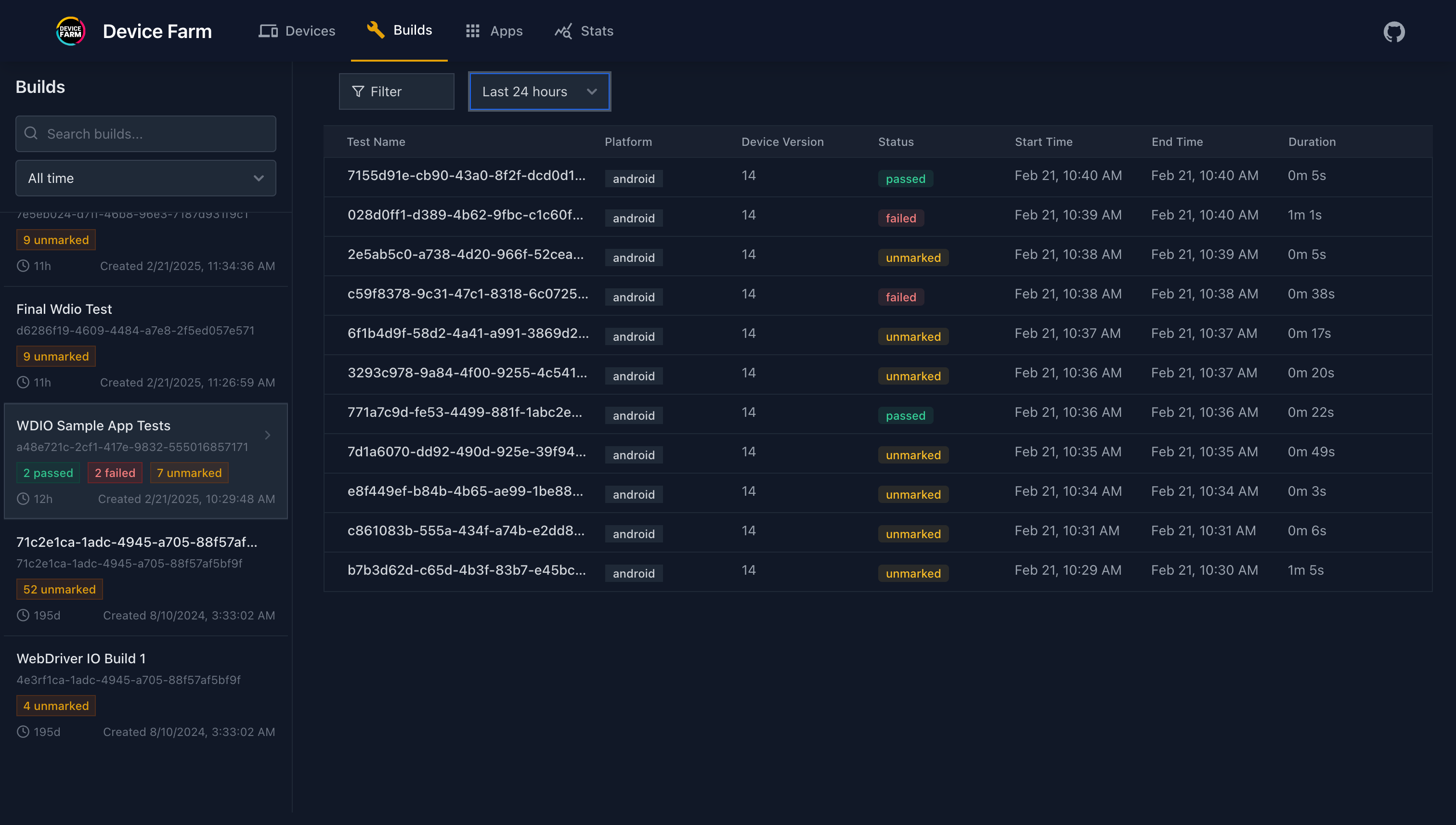Open the GitHub repository icon
This screenshot has height=825, width=1456.
1394,32
